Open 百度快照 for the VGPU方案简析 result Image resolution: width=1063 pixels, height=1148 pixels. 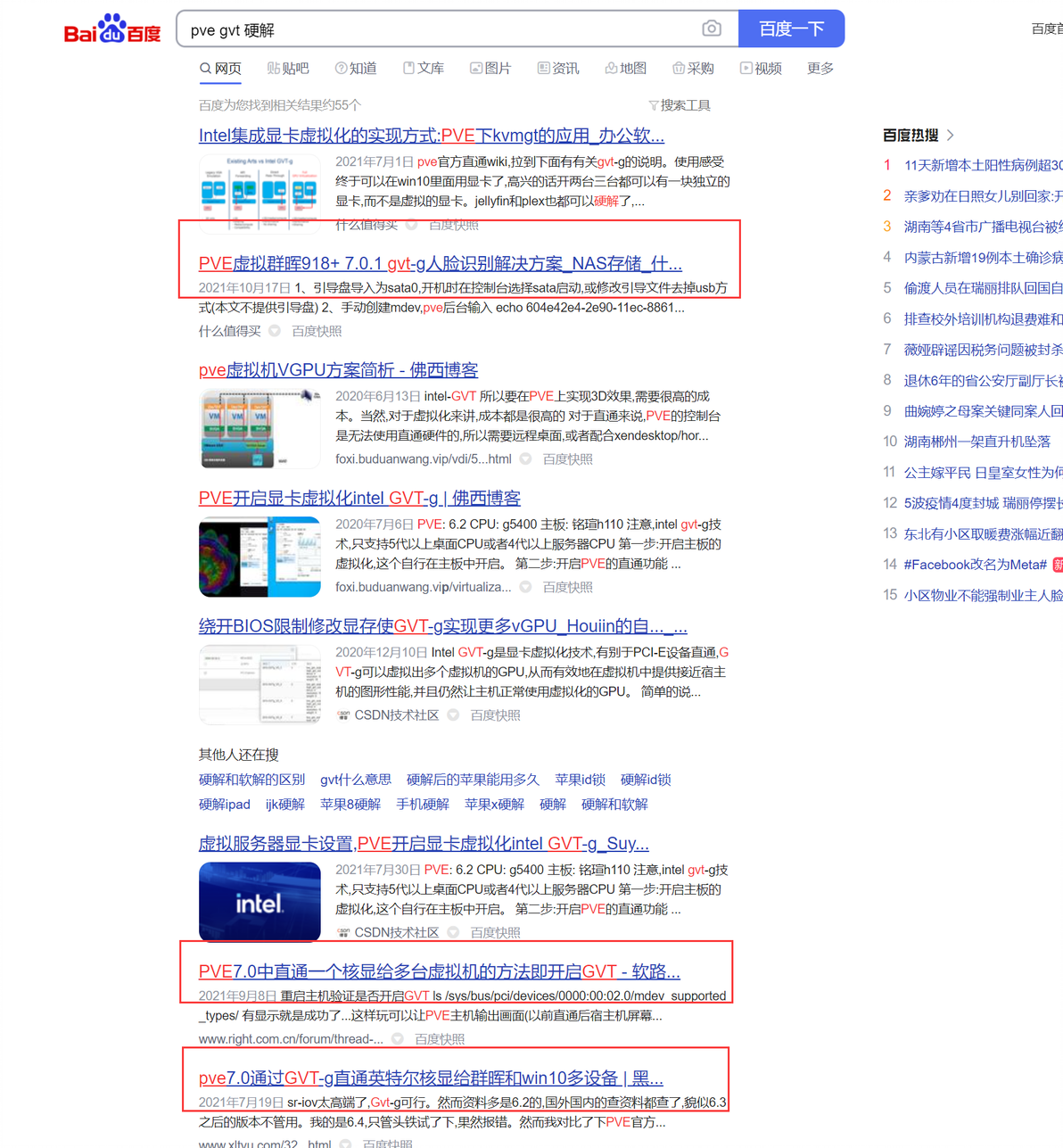point(568,459)
